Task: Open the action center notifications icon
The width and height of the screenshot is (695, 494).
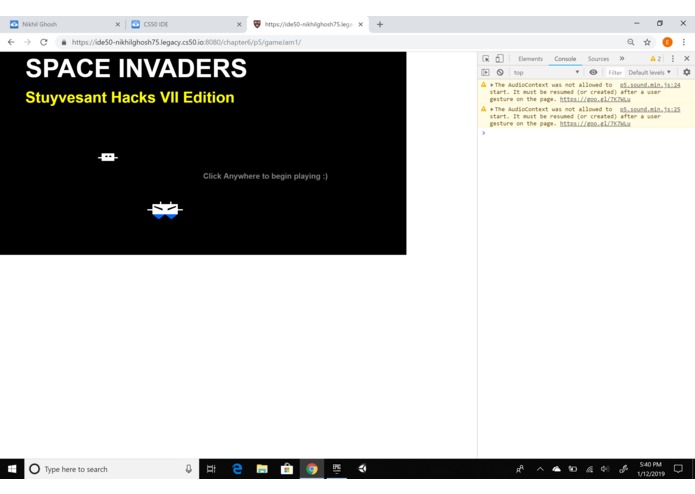Action: click(x=678, y=469)
